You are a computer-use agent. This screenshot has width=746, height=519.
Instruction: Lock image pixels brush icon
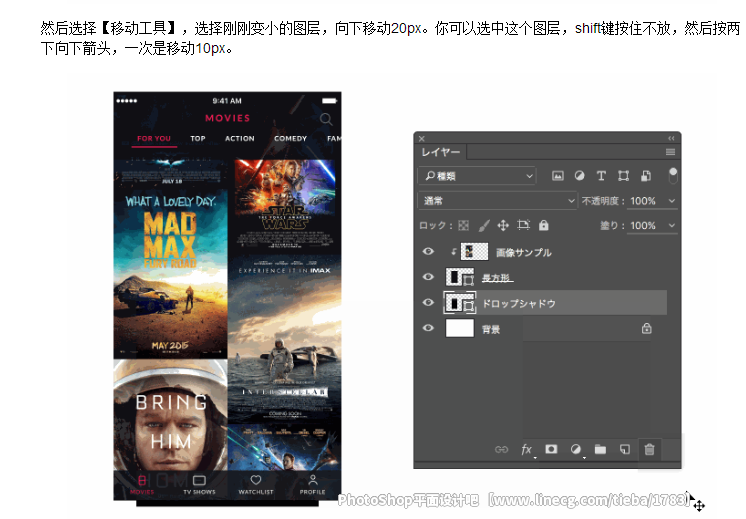click(x=484, y=225)
